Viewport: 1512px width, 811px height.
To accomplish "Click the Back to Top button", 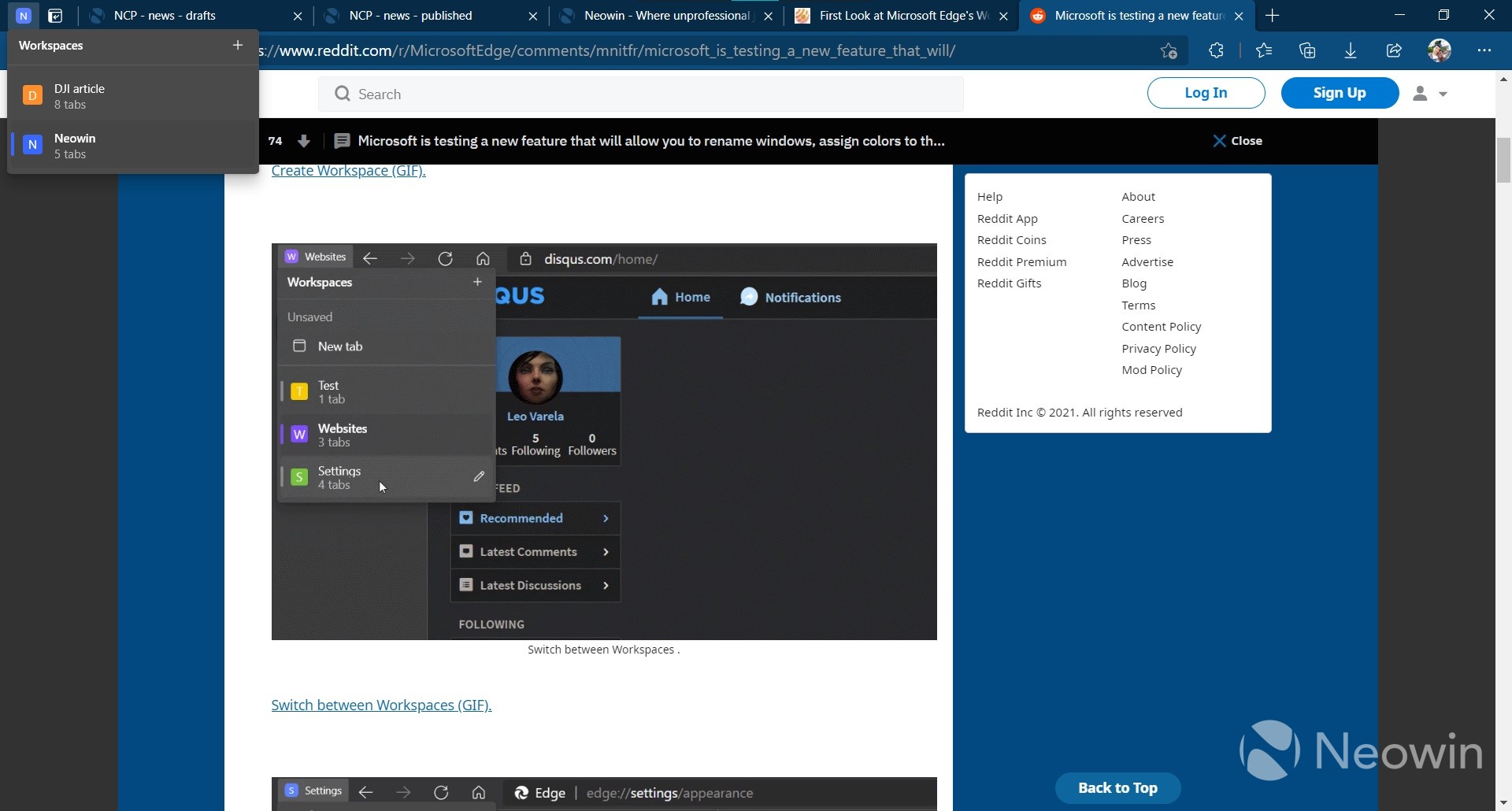I will pos(1117,787).
